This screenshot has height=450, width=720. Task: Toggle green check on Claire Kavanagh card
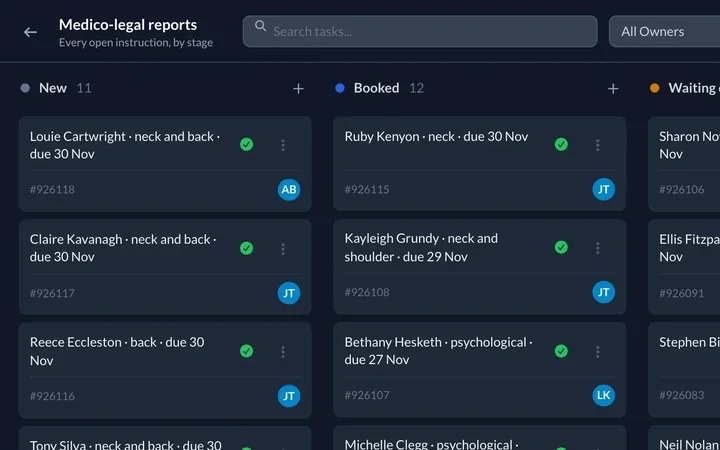click(247, 248)
